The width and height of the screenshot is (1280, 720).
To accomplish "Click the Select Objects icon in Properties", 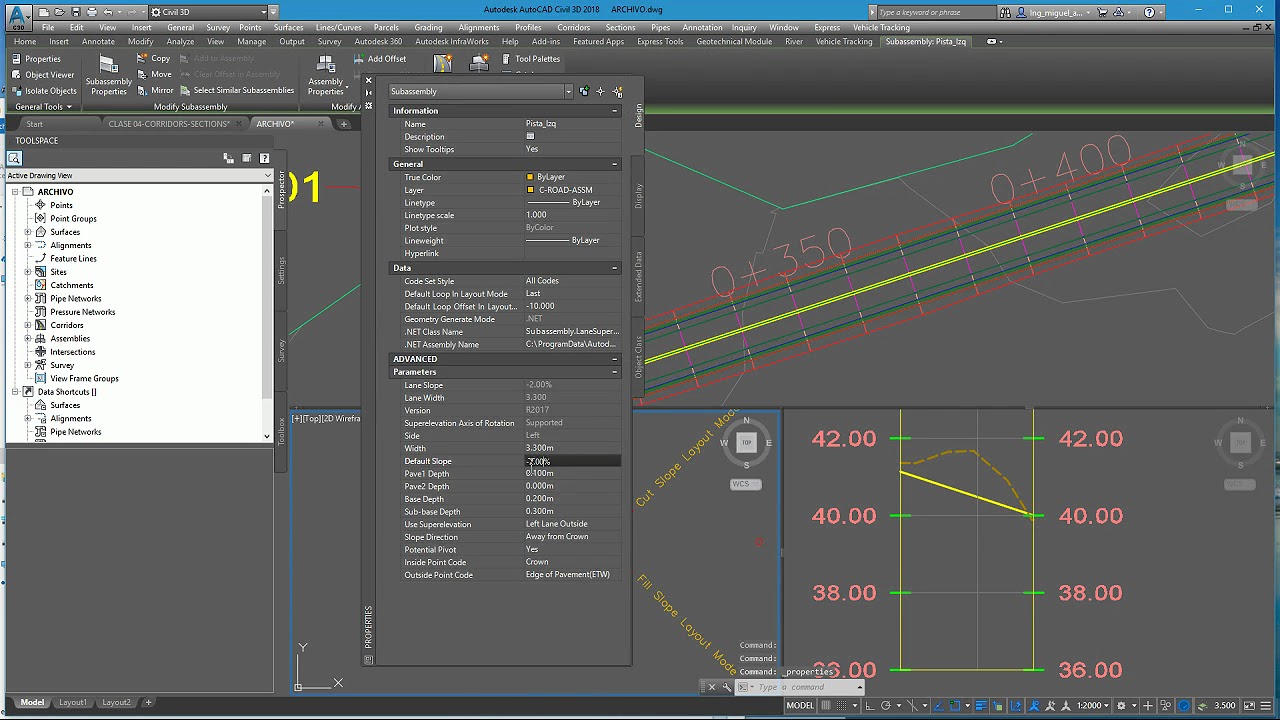I will click(x=600, y=91).
